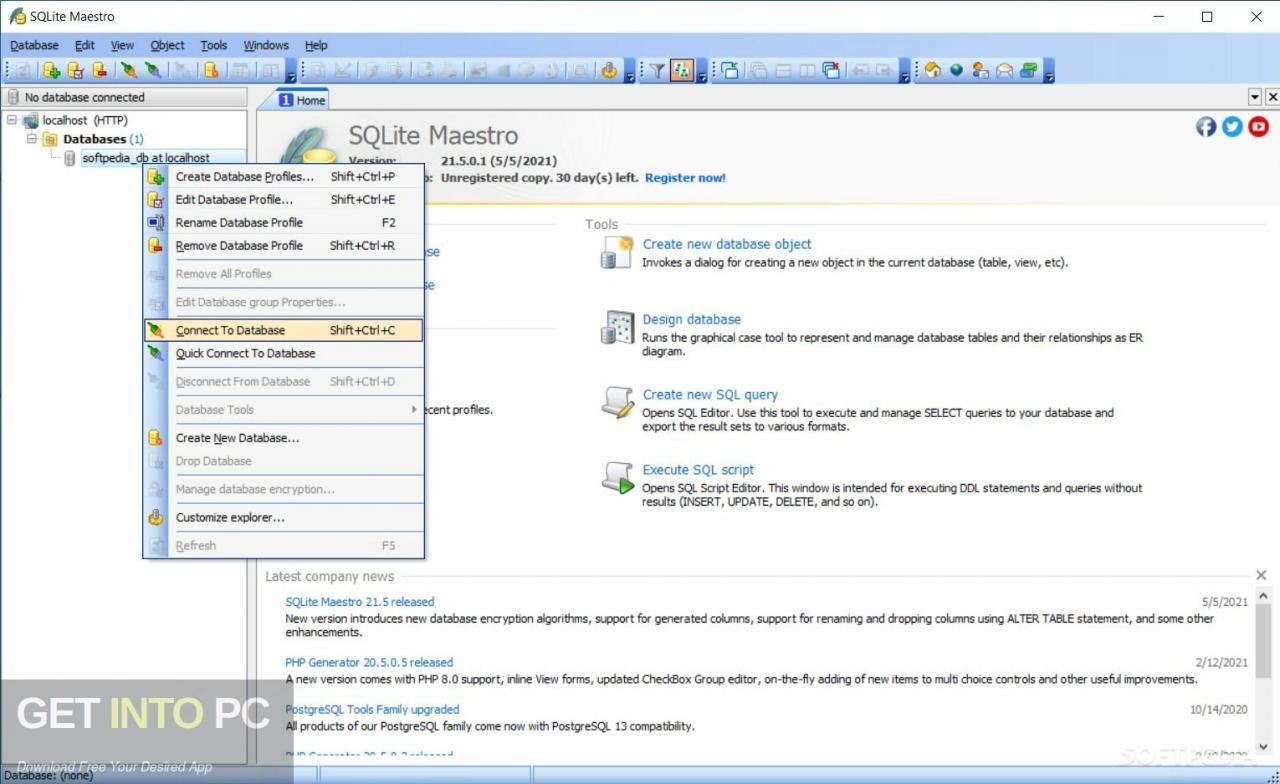1280x784 pixels.
Task: Collapse the Databases tree node
Action: click(31, 139)
